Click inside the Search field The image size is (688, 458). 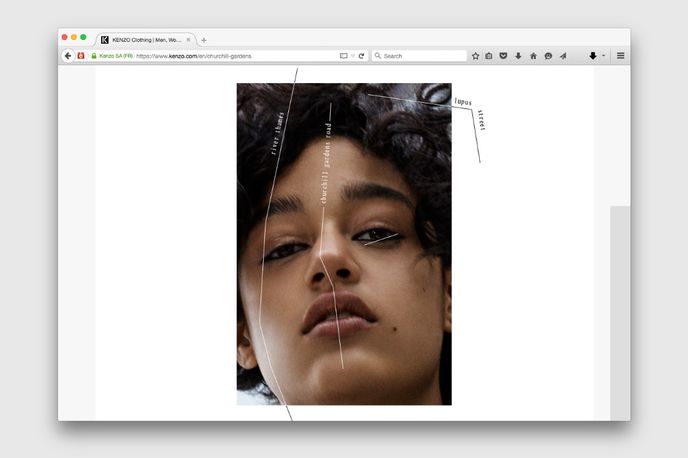pos(422,56)
